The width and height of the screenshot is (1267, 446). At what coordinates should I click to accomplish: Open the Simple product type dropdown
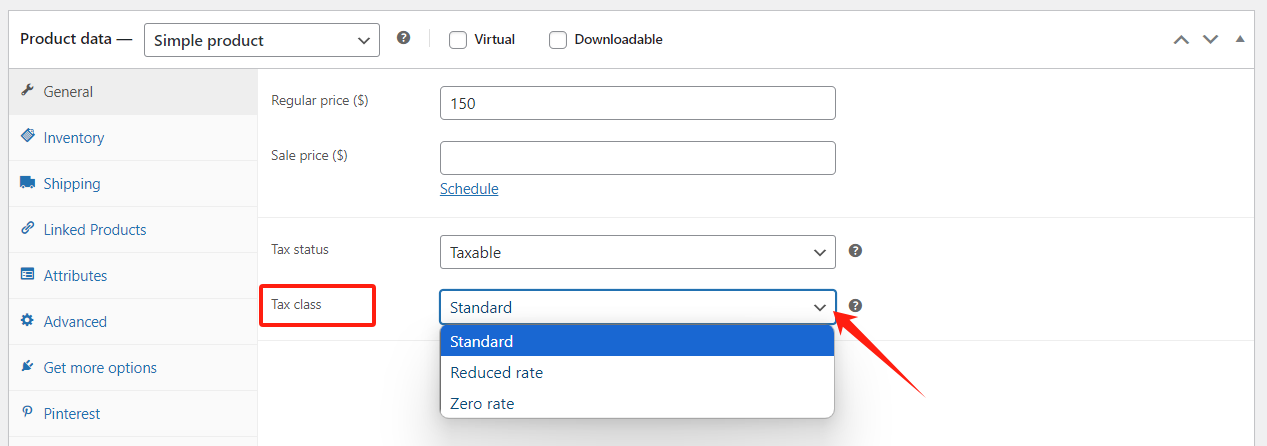(x=262, y=40)
